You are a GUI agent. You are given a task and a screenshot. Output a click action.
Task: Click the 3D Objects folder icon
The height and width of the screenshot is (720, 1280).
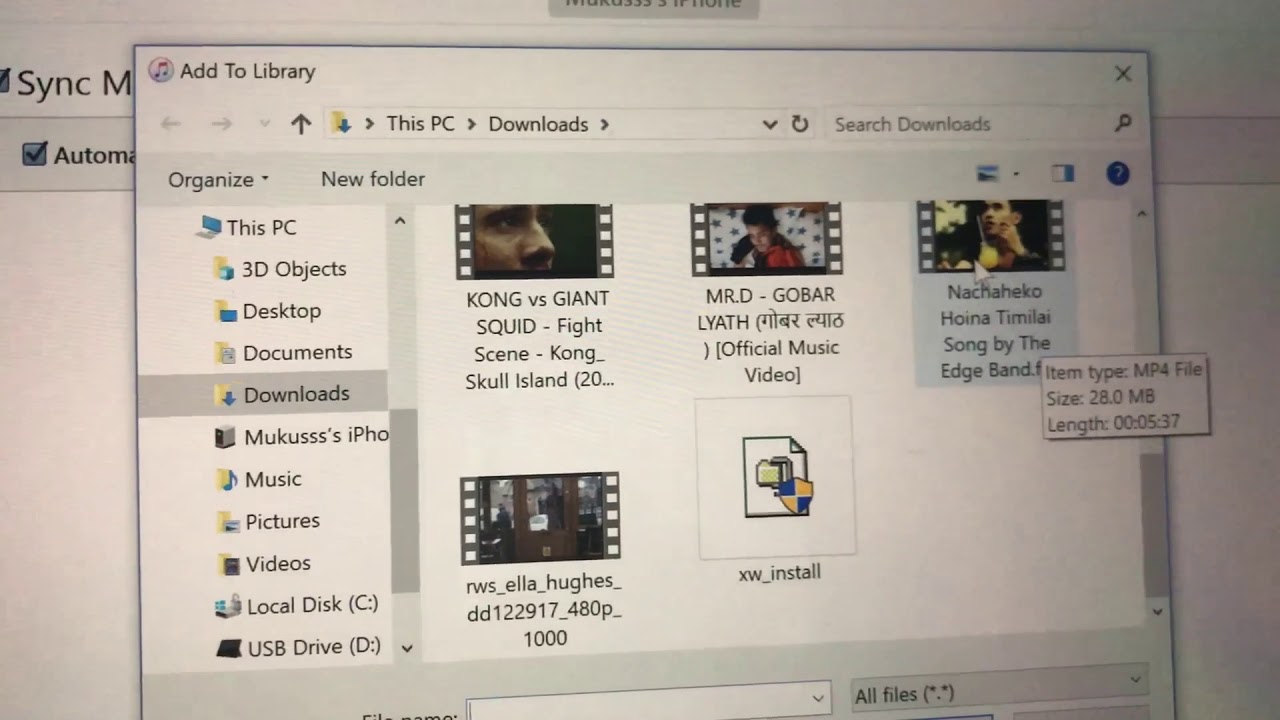[x=225, y=269]
